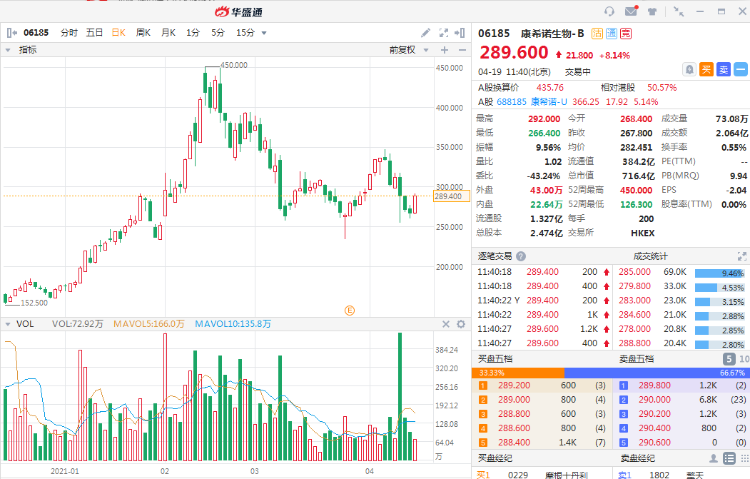Click the 33.33% buy ratio bar
Image resolution: width=750 pixels, height=479 pixels.
click(518, 373)
